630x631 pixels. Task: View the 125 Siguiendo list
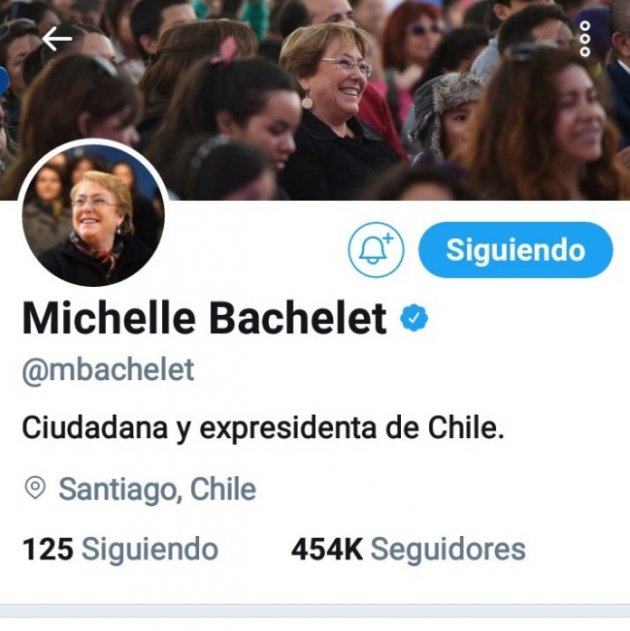tap(120, 549)
